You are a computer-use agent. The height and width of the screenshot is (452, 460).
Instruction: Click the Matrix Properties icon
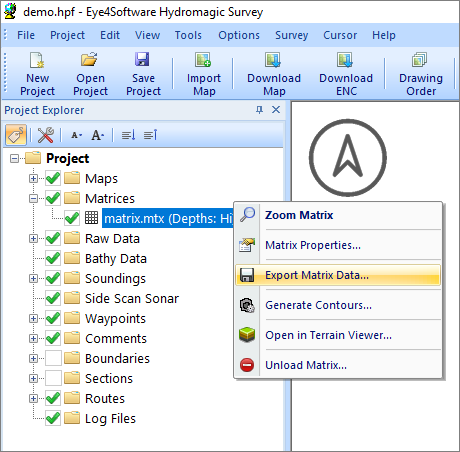(x=247, y=245)
